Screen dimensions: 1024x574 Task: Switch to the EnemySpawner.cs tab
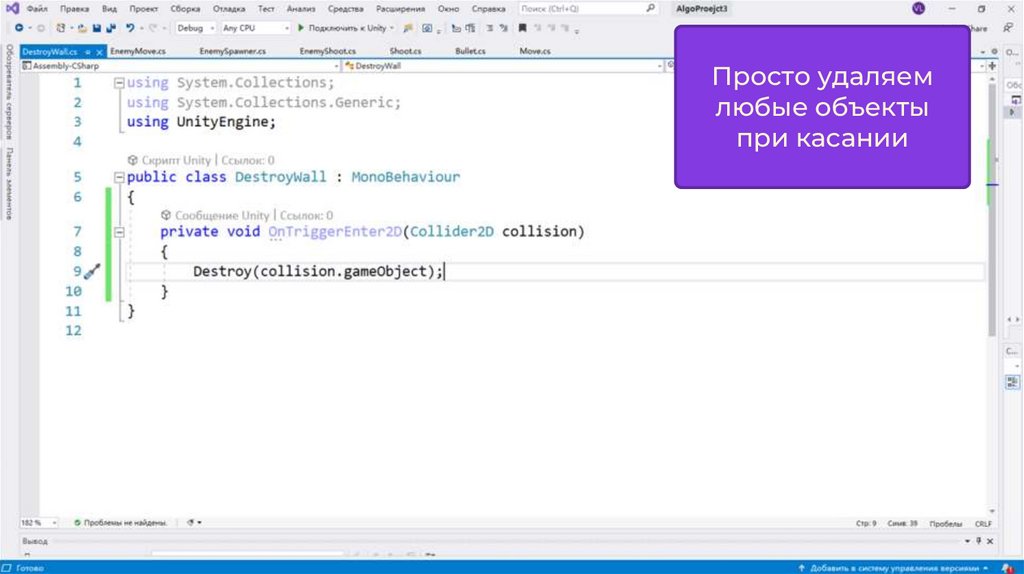point(232,51)
